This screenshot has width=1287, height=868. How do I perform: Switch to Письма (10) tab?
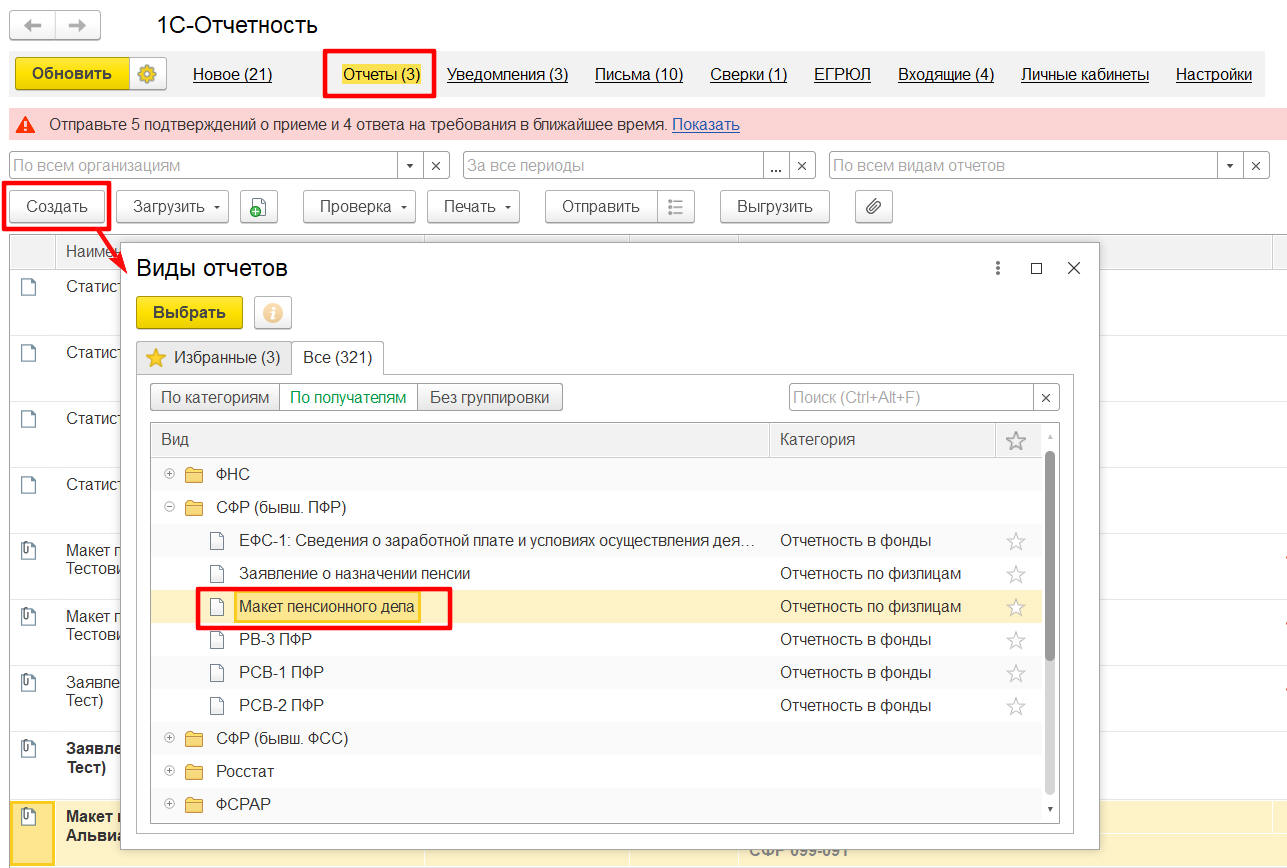639,74
